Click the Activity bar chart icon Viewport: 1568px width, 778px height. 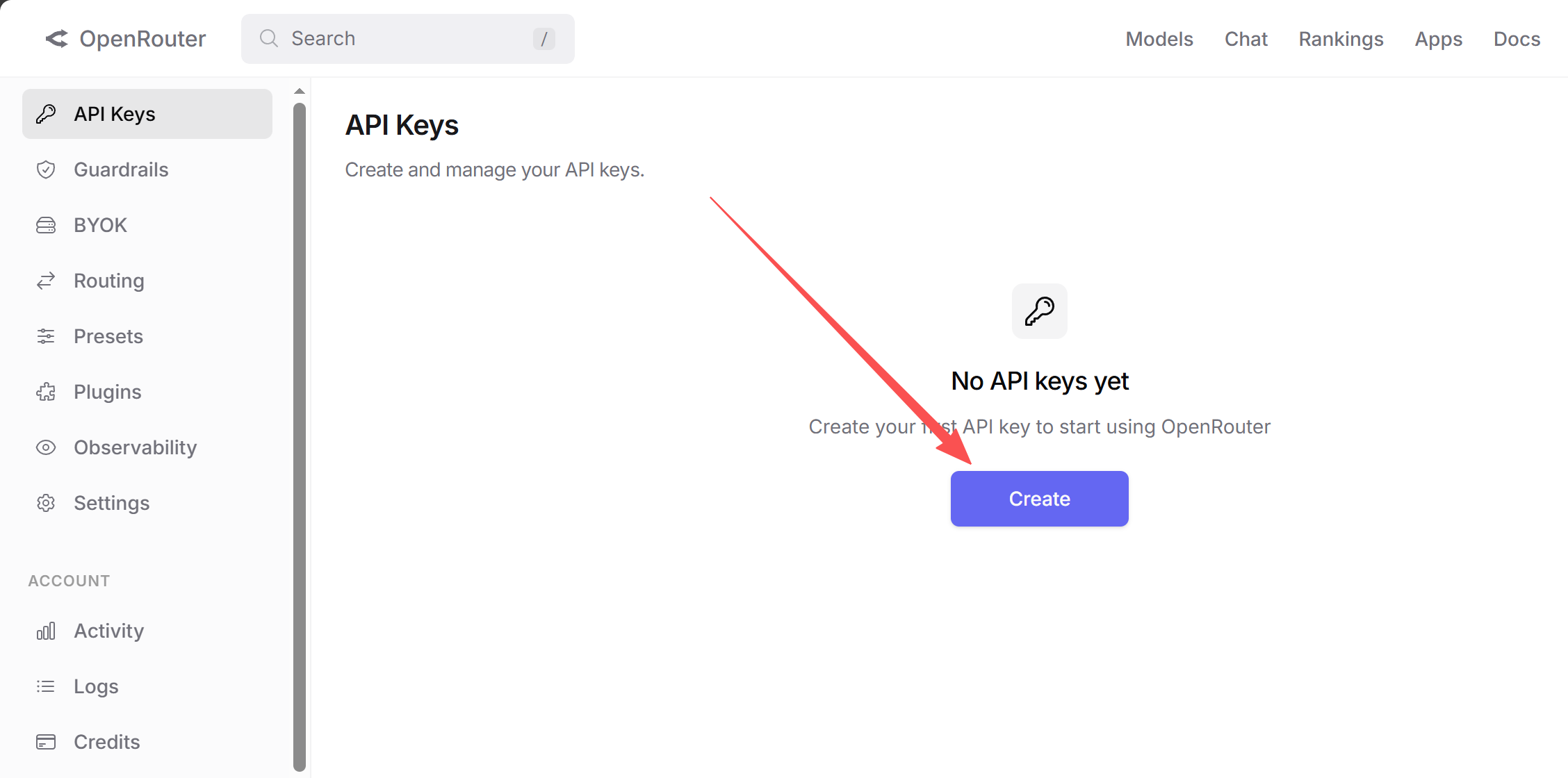pos(46,630)
